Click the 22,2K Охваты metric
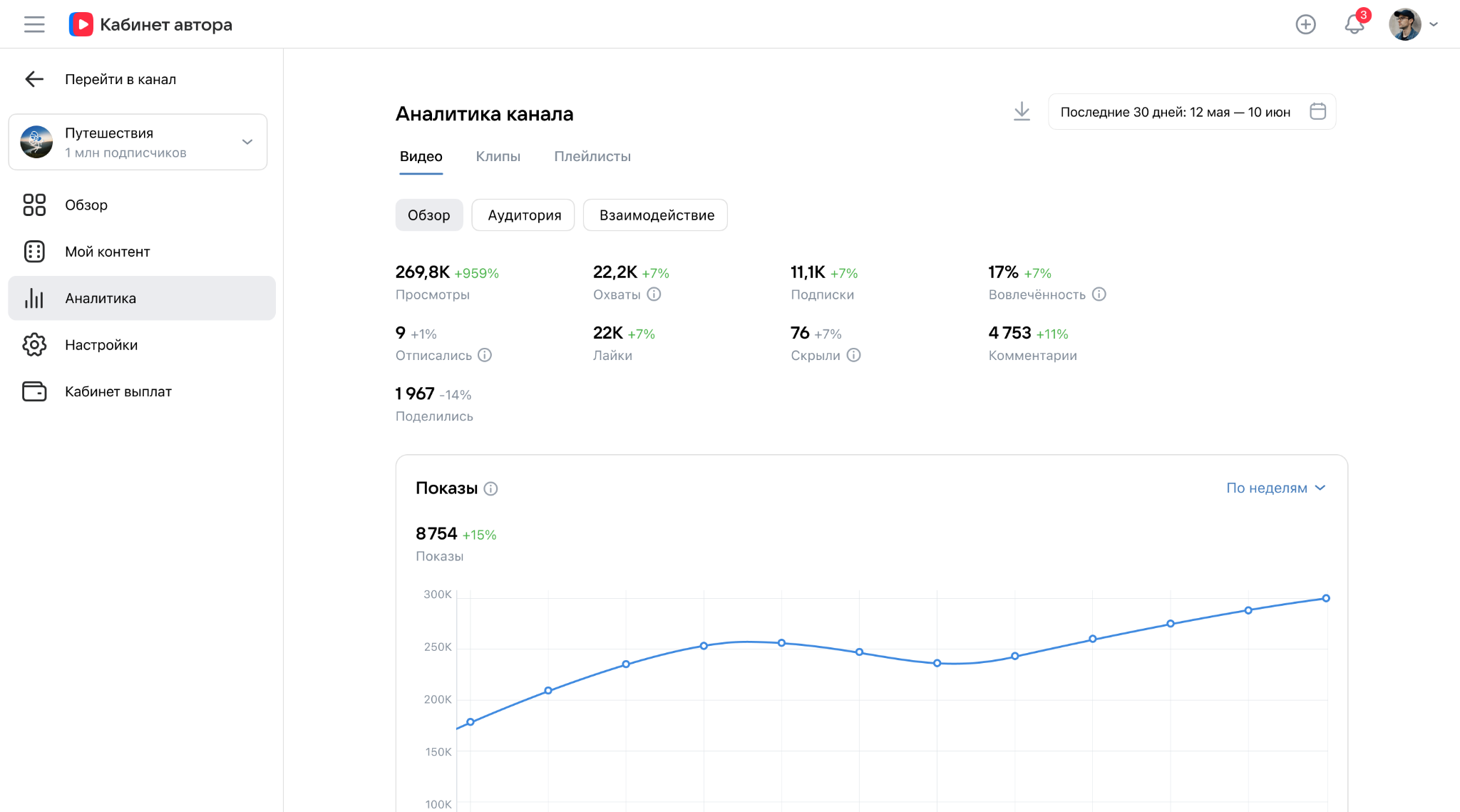The width and height of the screenshot is (1460, 812). [x=631, y=282]
